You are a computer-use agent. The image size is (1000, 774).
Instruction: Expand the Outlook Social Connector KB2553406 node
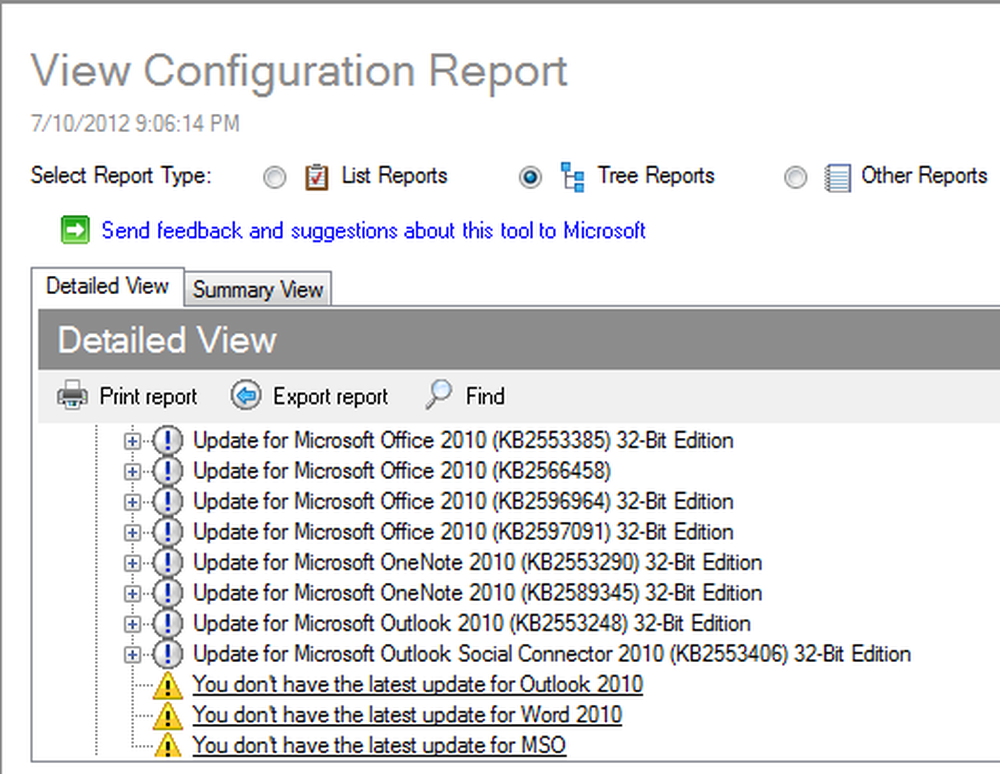coord(132,654)
